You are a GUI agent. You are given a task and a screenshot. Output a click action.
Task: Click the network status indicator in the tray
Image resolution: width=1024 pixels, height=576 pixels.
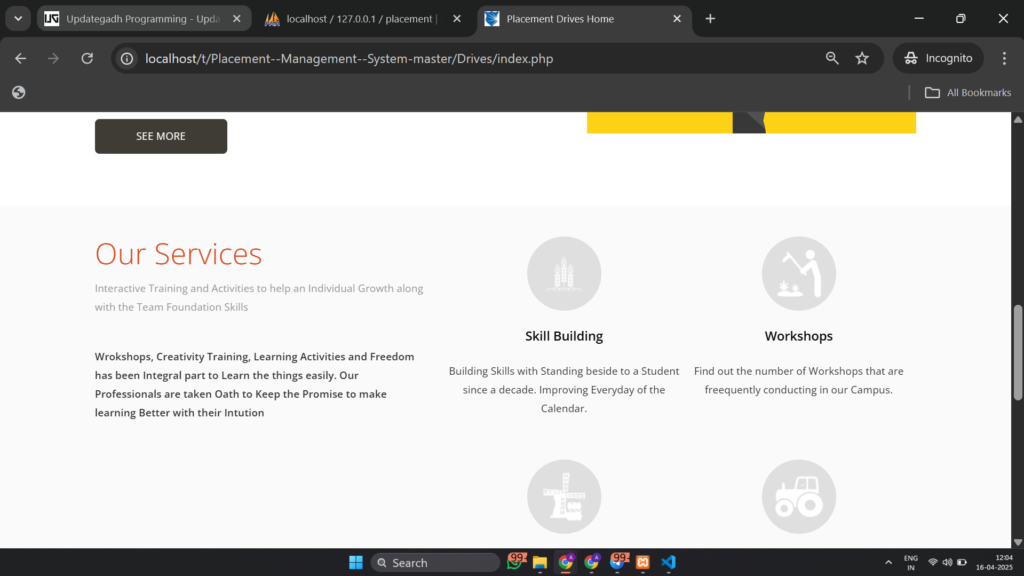(x=933, y=562)
